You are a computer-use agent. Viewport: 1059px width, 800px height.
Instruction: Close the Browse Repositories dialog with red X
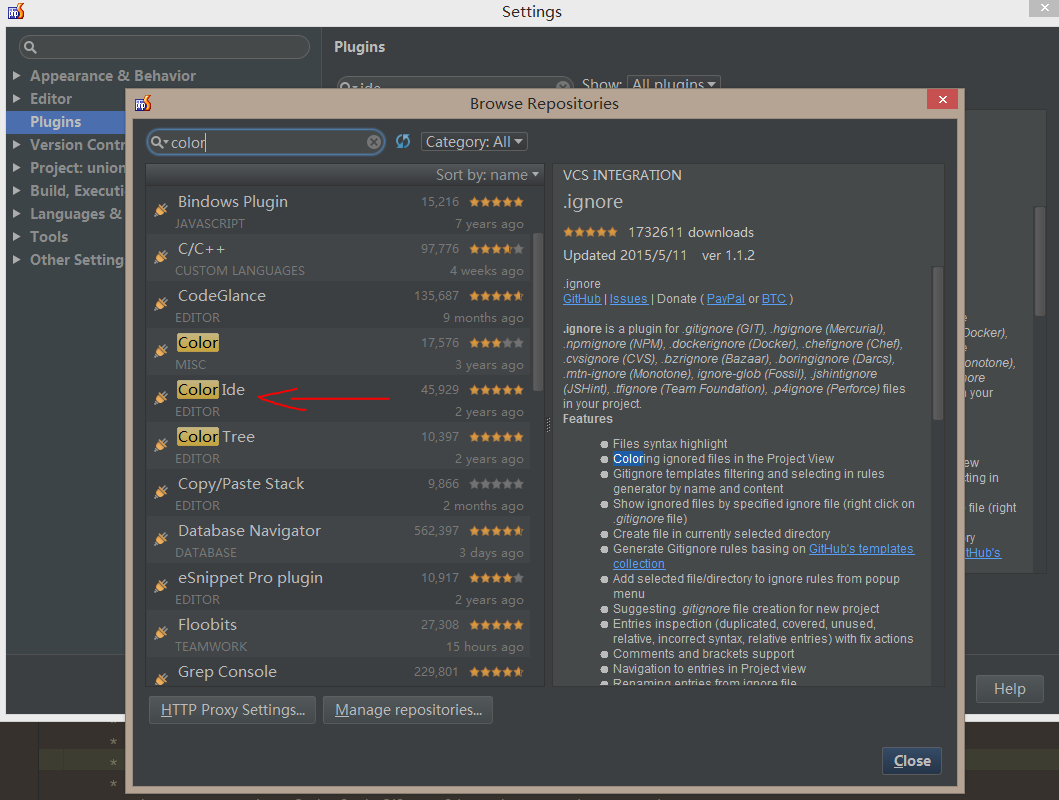(x=942, y=99)
